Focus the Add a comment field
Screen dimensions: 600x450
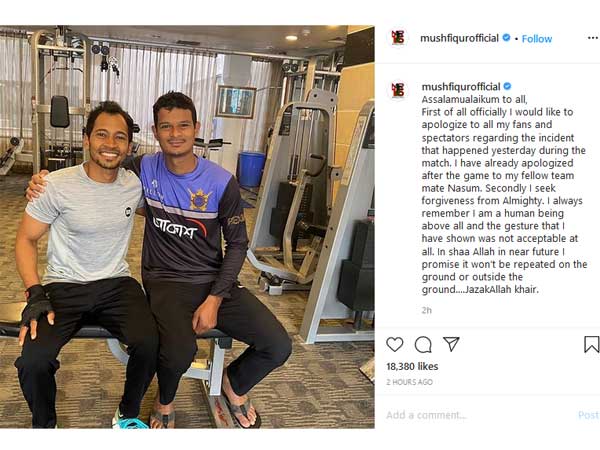(478, 415)
